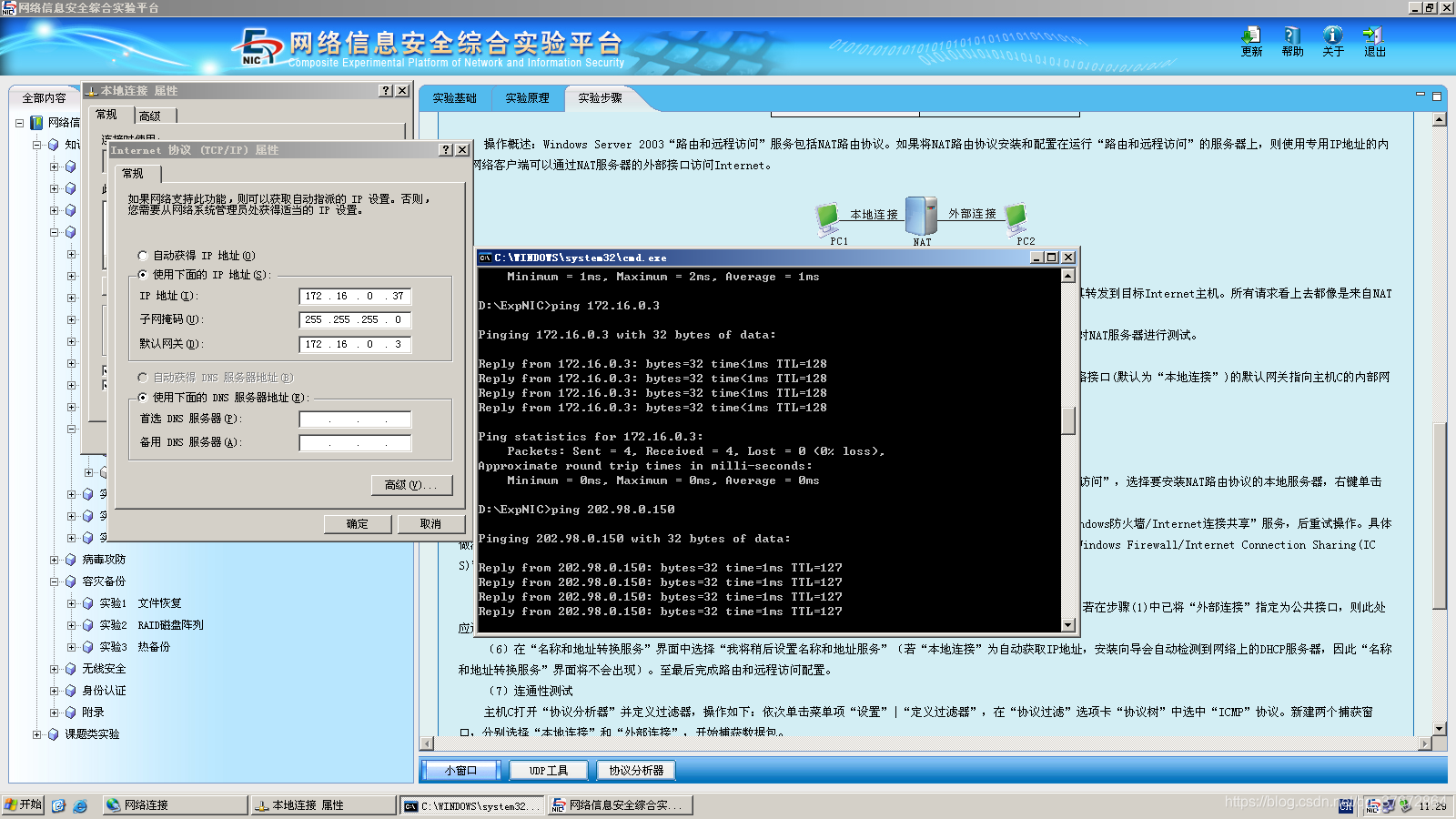Click the cube icon beside 附录
This screenshot has height=819, width=1456.
point(70,713)
